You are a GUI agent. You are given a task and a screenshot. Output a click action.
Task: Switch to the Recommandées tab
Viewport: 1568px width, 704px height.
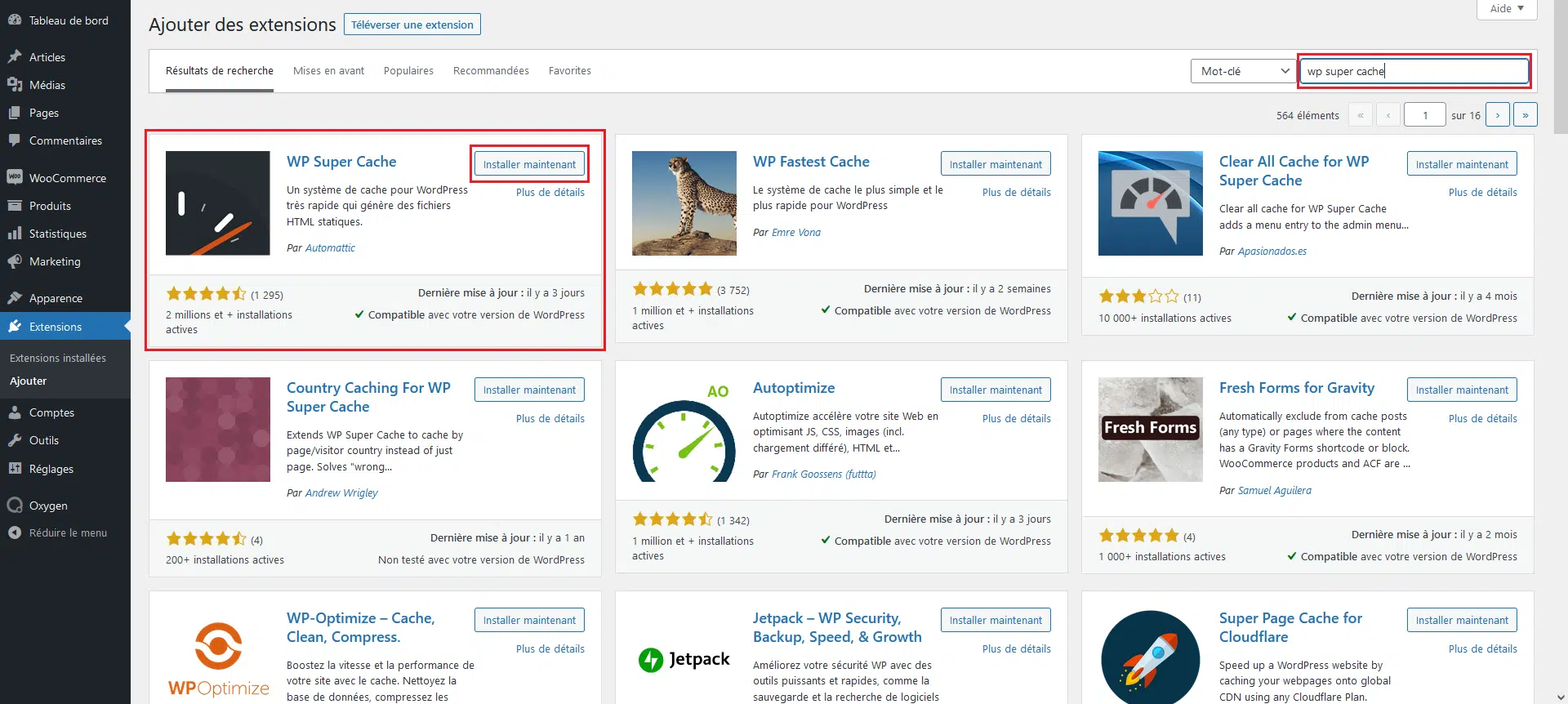tap(491, 71)
